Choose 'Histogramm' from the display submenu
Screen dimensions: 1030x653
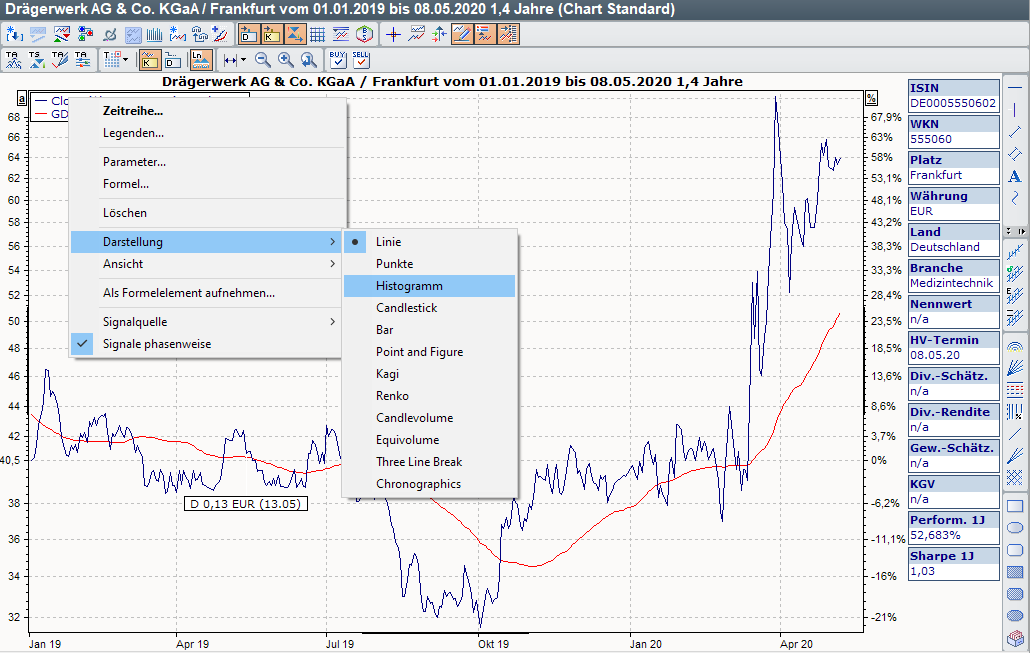point(409,286)
